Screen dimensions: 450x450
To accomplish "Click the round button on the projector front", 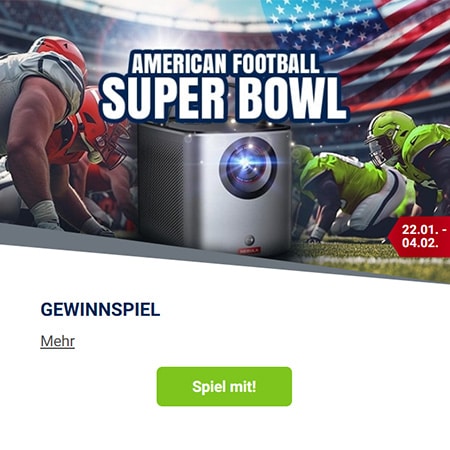I will (x=249, y=240).
